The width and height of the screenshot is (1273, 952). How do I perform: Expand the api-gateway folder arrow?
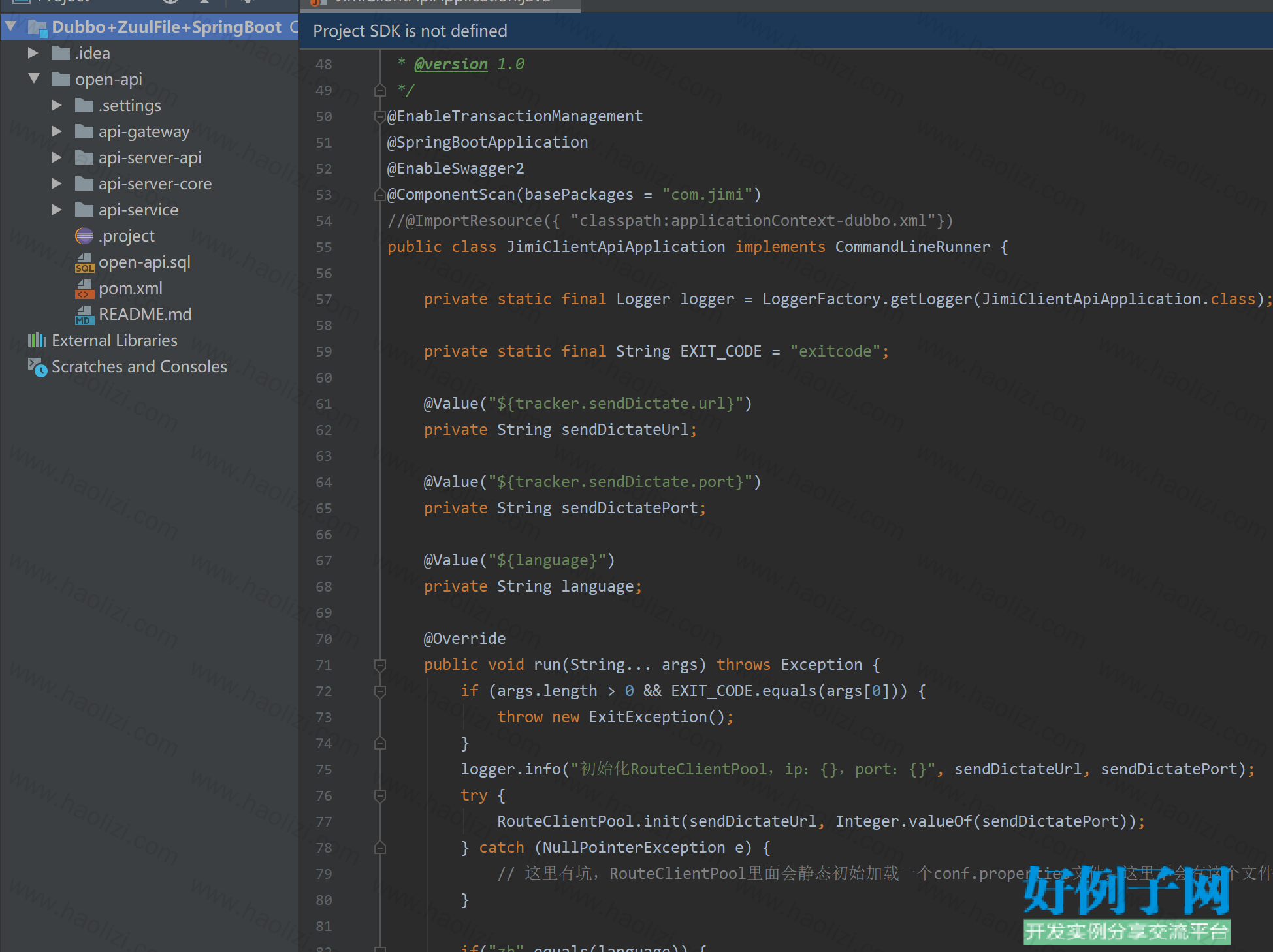[x=57, y=131]
